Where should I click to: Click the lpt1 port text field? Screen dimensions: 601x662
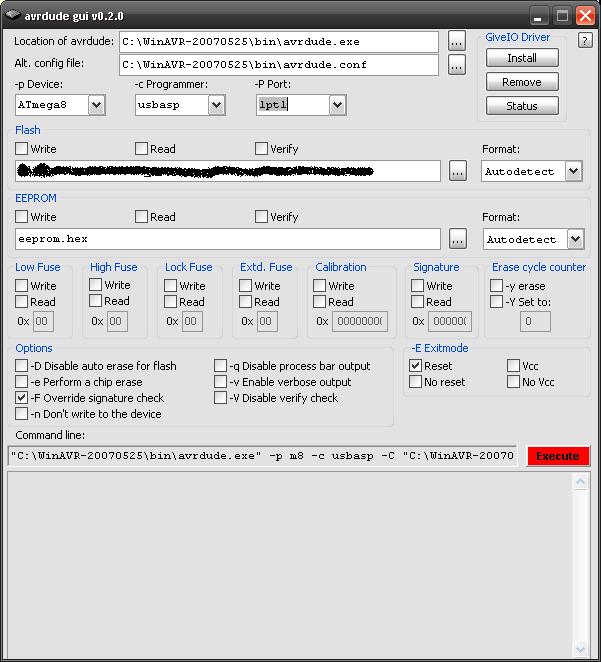tap(293, 105)
